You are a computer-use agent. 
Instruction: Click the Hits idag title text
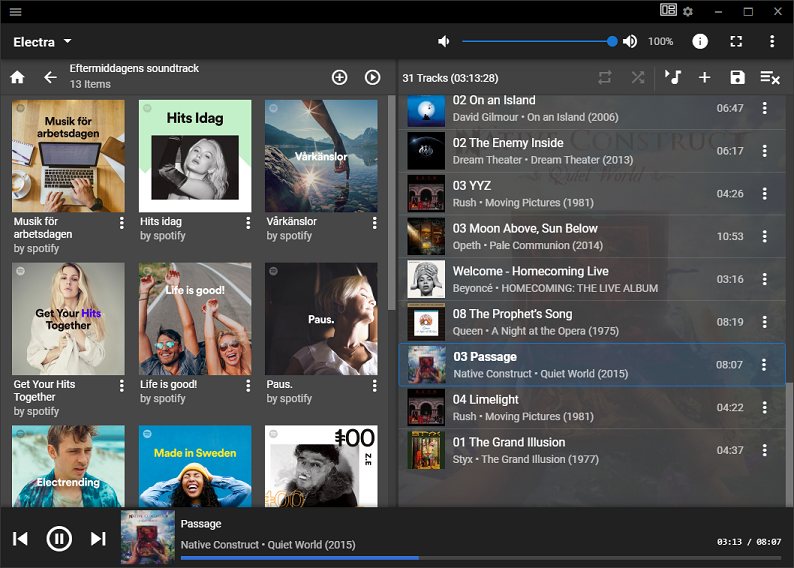[x=161, y=221]
